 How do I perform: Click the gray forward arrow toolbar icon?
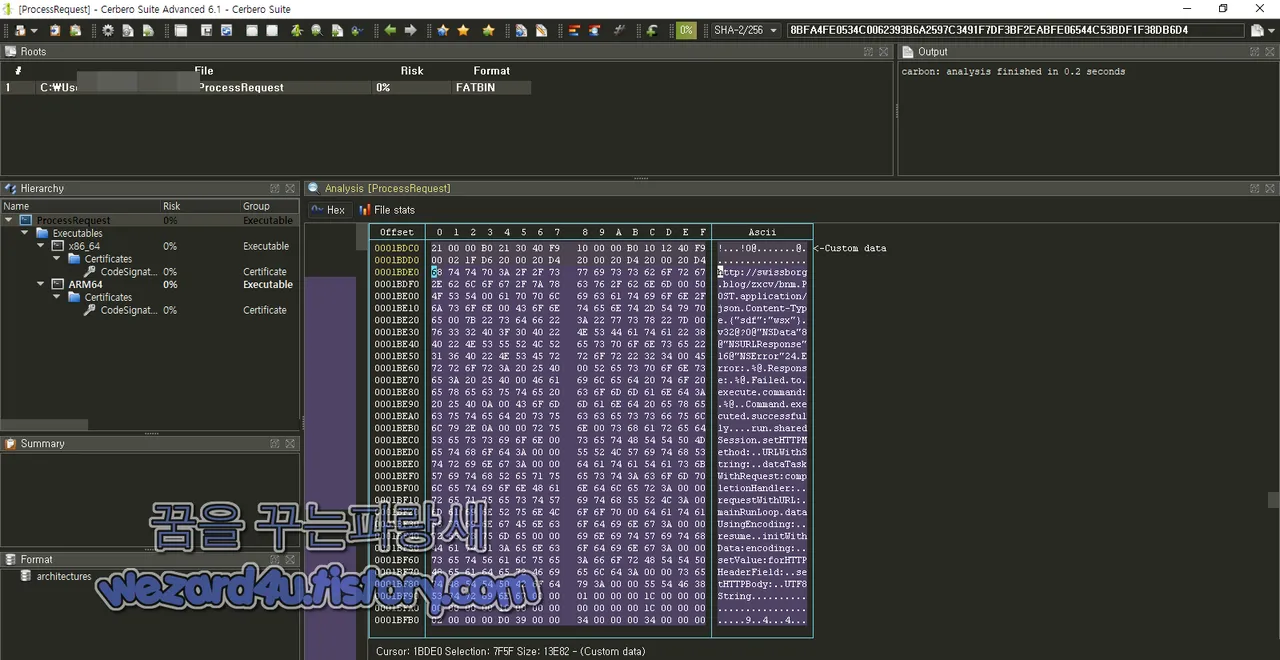[410, 31]
